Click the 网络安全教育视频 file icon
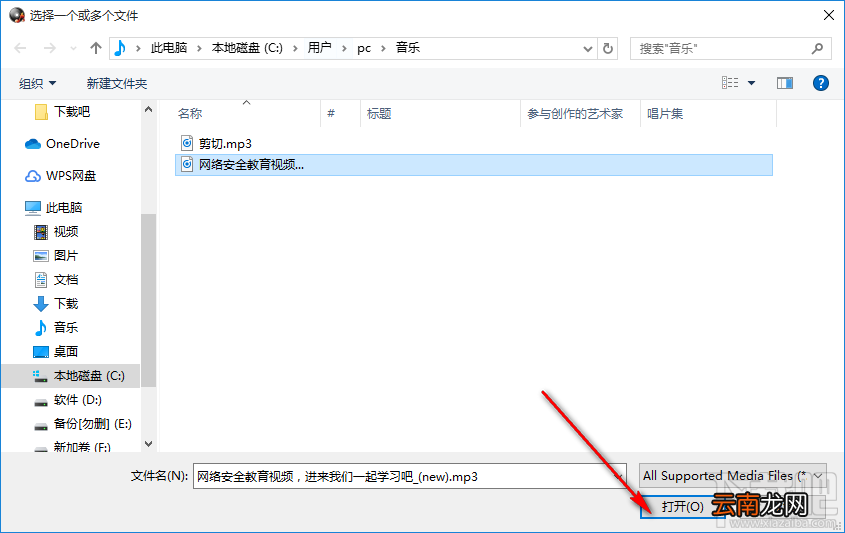845x533 pixels. click(x=186, y=164)
